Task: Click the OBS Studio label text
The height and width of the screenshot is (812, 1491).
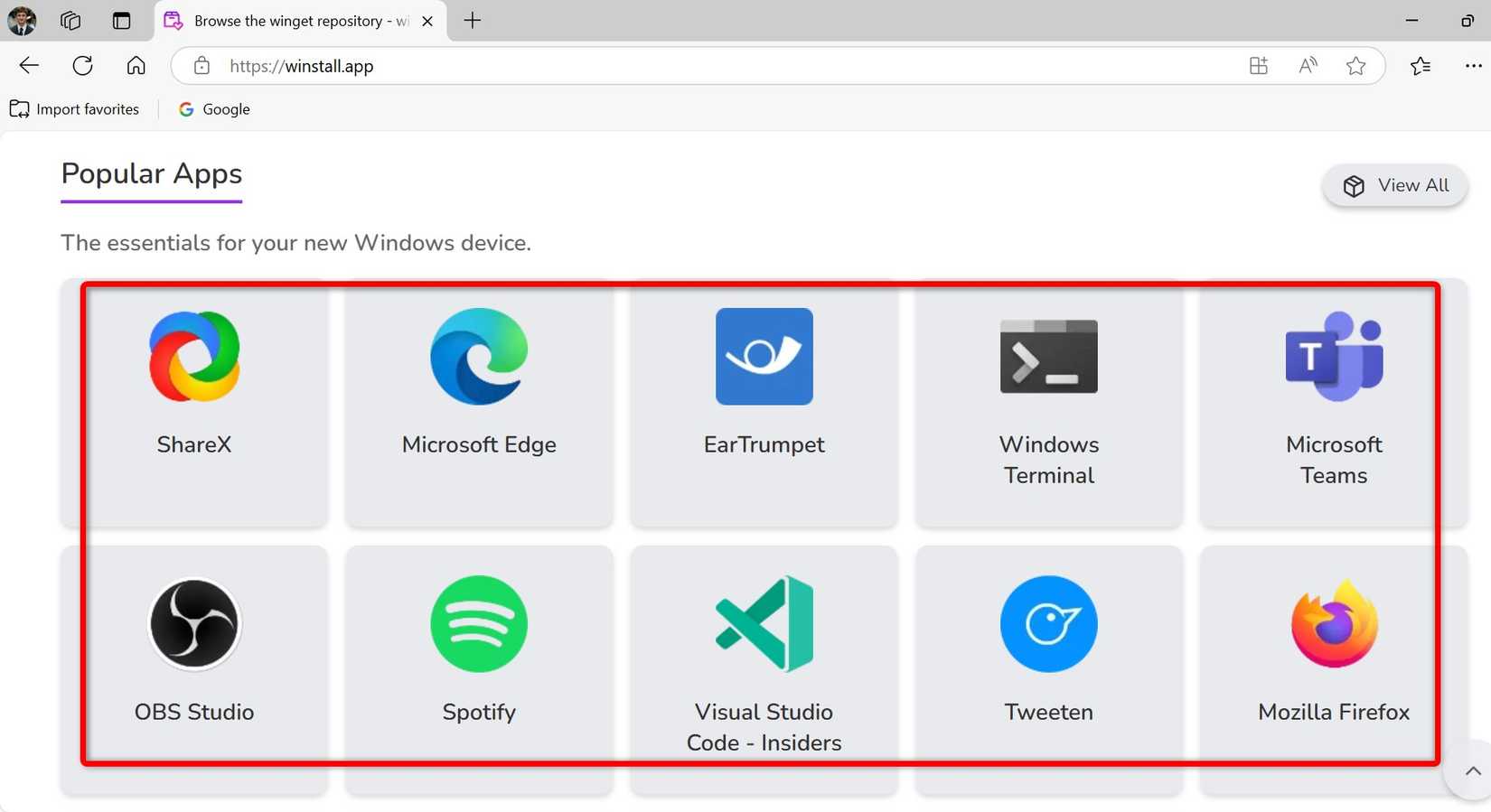Action: [194, 712]
